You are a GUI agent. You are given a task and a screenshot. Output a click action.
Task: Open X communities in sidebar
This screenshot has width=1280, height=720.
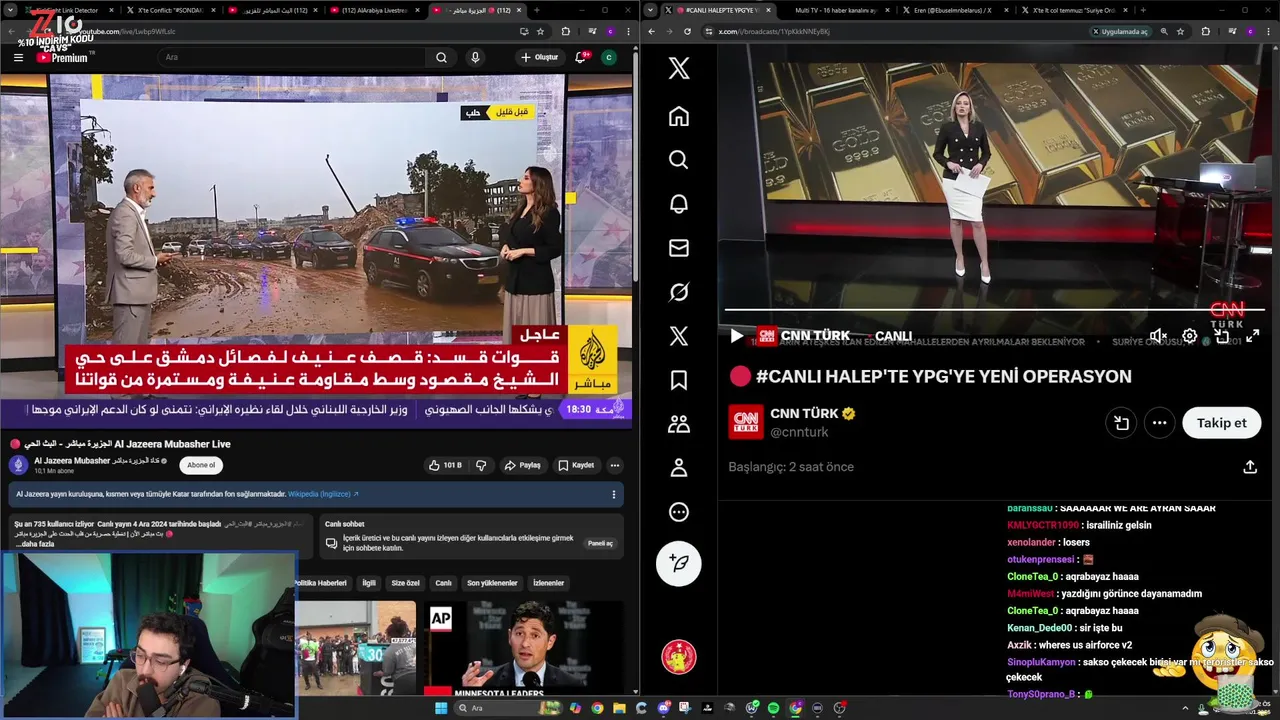coord(679,424)
